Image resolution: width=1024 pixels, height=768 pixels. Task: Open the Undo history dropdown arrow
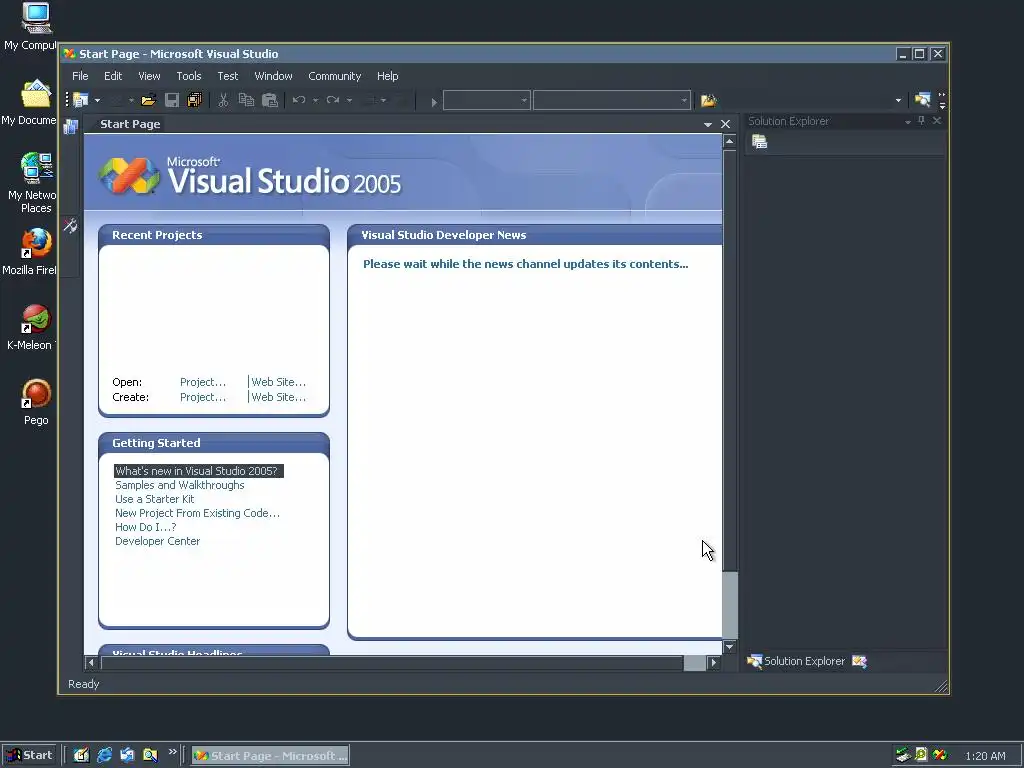(x=315, y=101)
